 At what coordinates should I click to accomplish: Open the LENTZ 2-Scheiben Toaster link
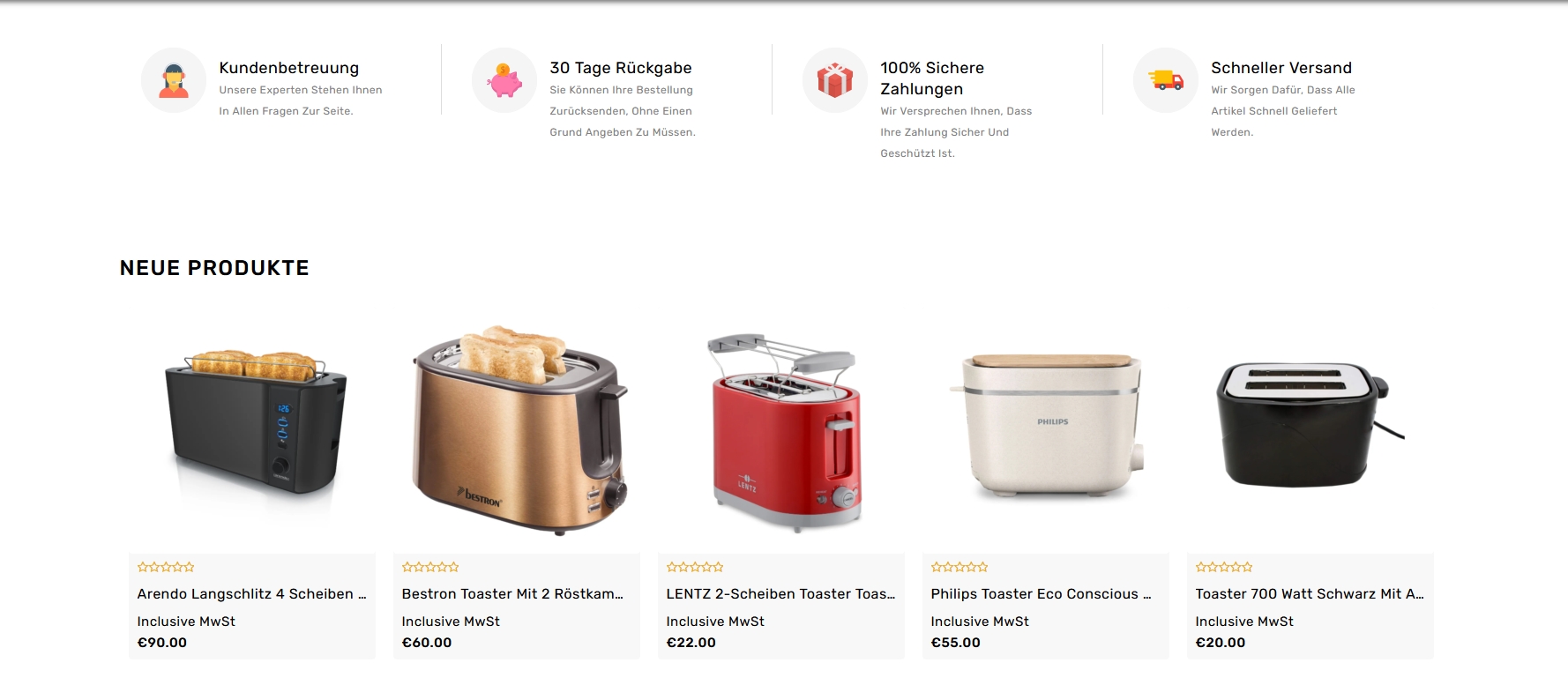pos(780,594)
